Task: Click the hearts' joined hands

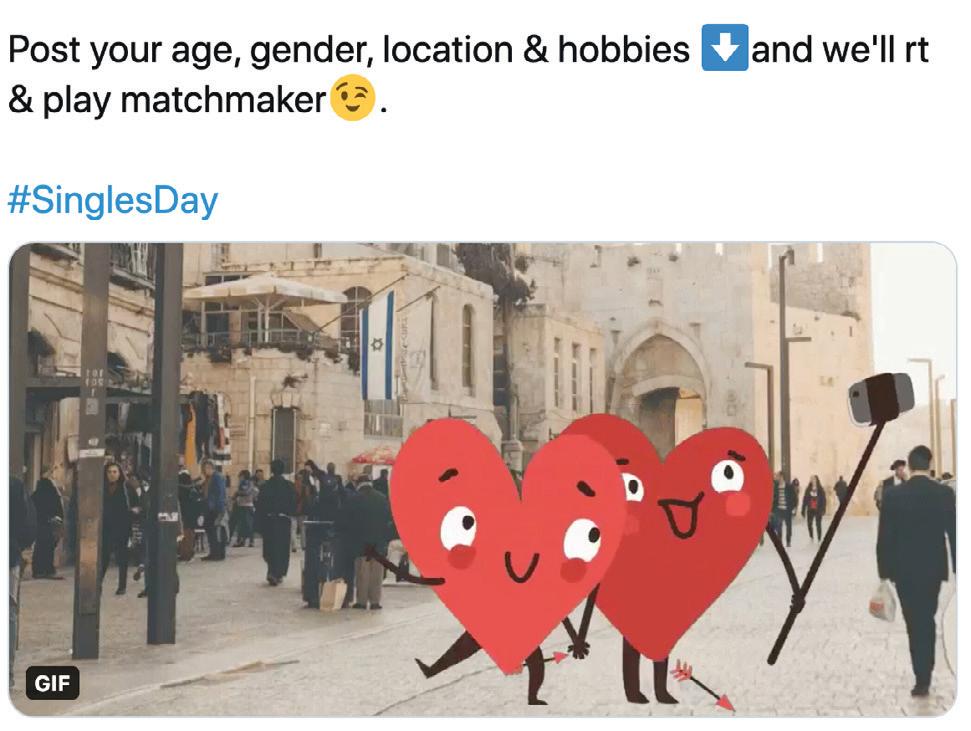Action: (579, 648)
